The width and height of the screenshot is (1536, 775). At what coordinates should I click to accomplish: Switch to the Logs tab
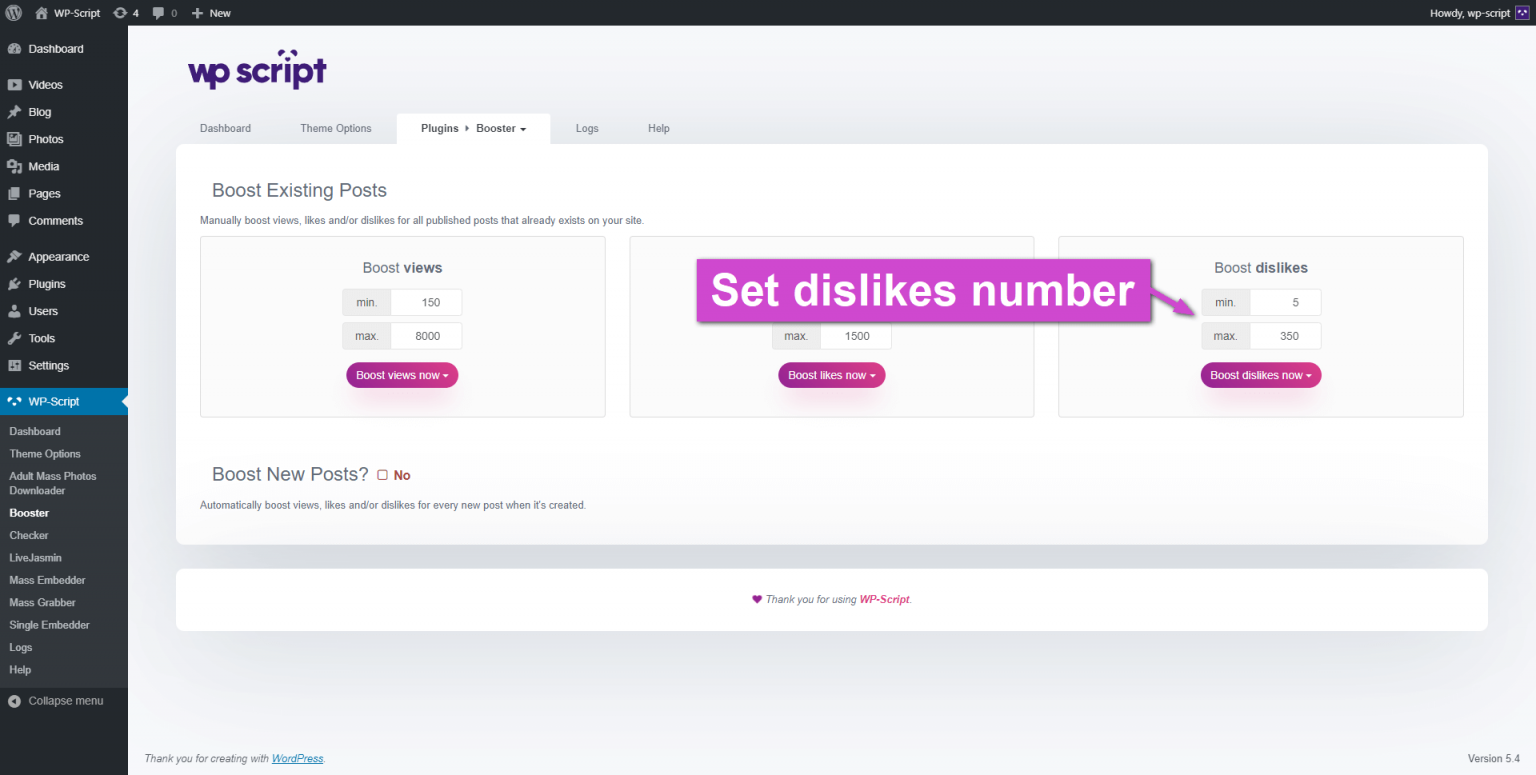click(x=587, y=128)
